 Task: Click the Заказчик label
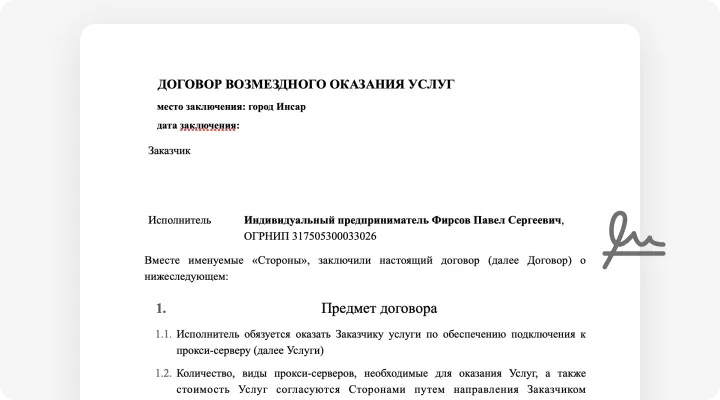169,151
